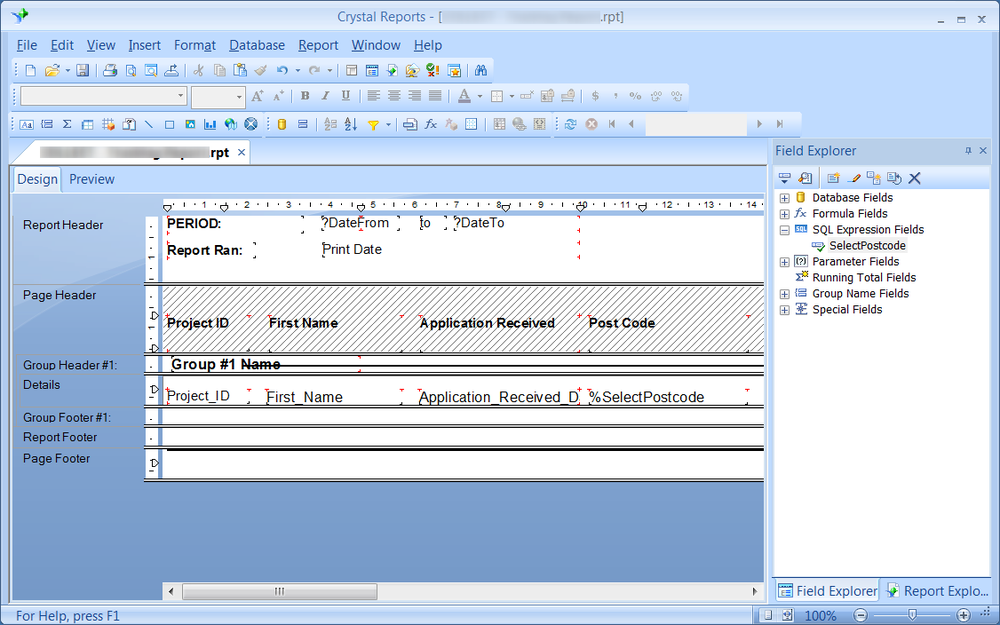
Task: Click the zoom in plus button
Action: tap(963, 615)
